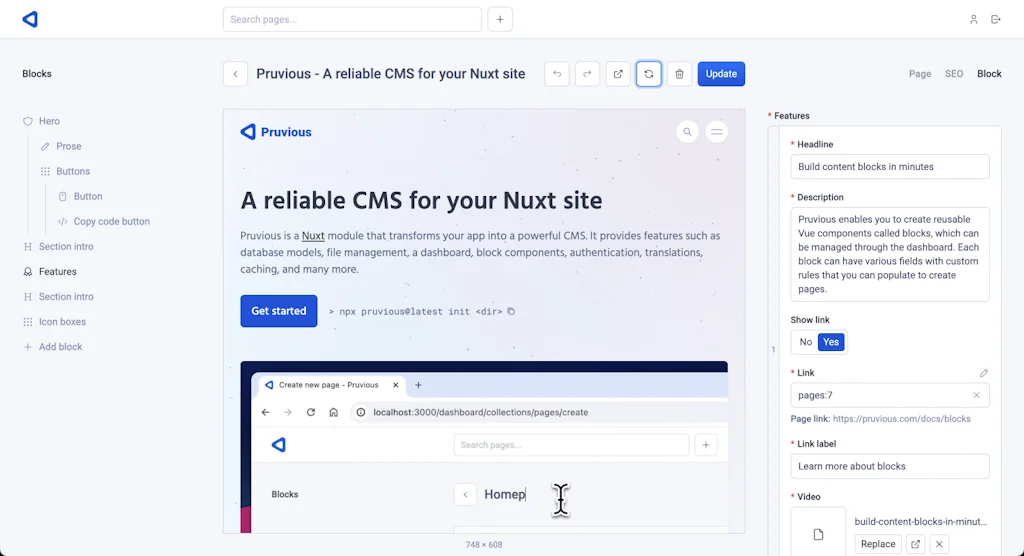Image resolution: width=1024 pixels, height=556 pixels.
Task: Remove the selected video file
Action: (939, 544)
